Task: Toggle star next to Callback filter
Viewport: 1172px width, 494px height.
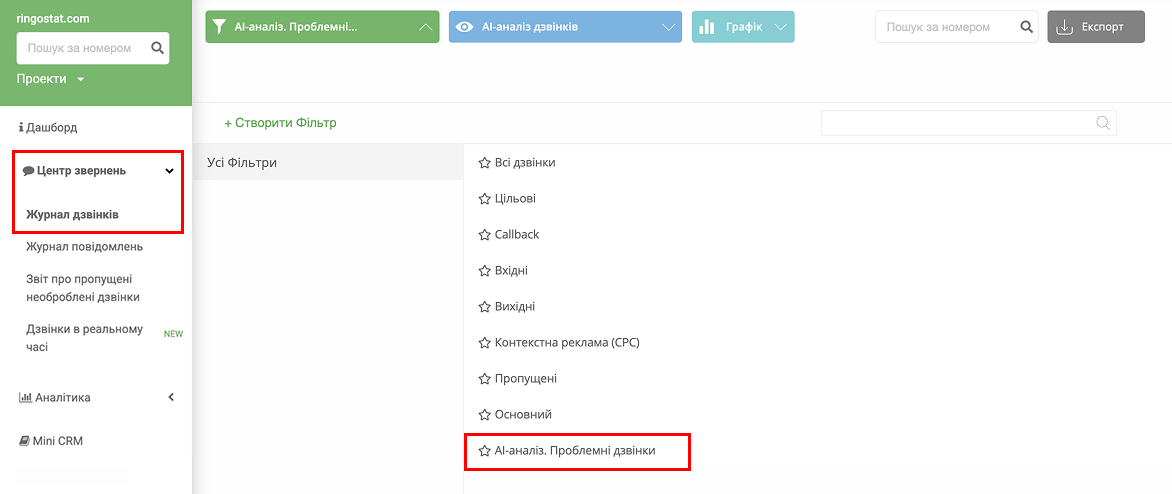Action: [484, 235]
